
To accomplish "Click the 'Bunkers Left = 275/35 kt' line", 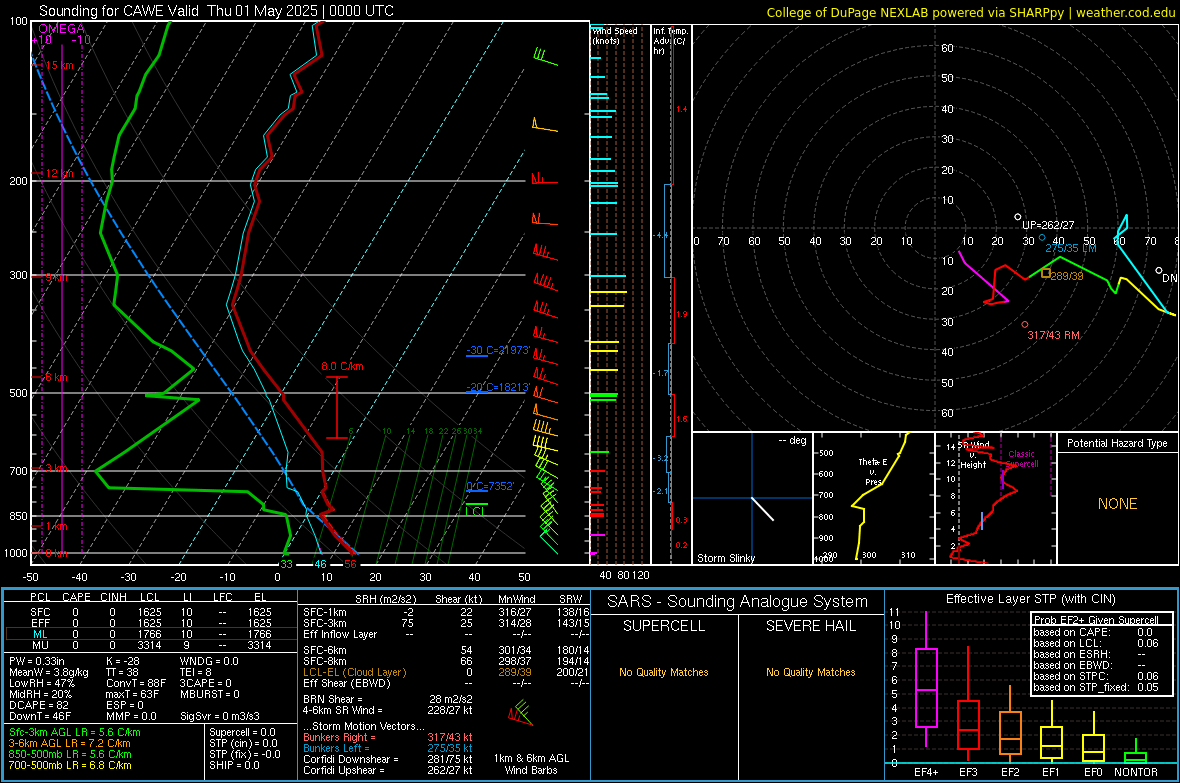I will (388, 748).
